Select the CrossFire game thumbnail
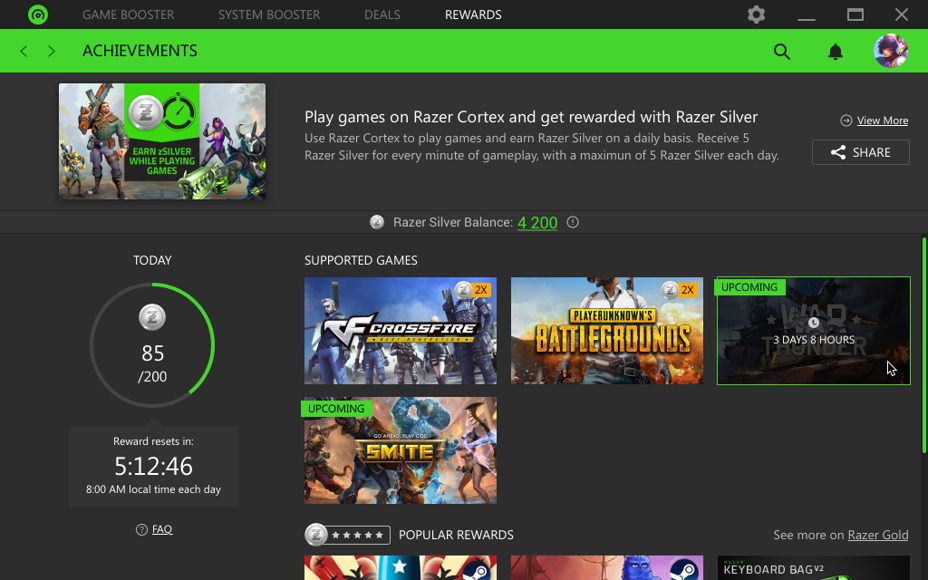Screen dimensions: 928x580 tap(400, 331)
